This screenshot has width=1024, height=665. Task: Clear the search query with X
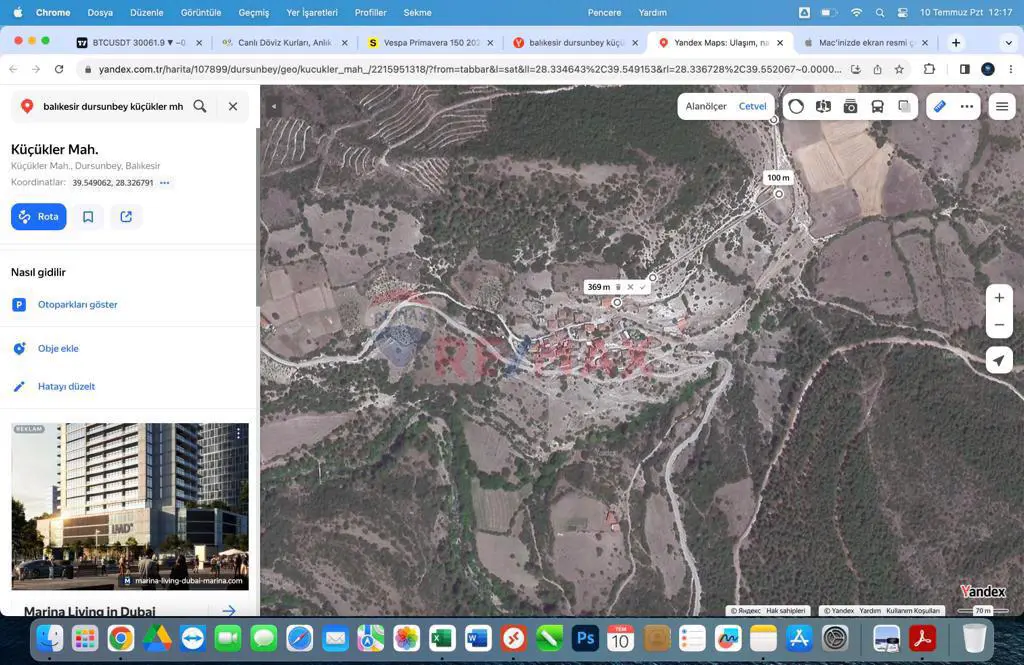tap(233, 106)
